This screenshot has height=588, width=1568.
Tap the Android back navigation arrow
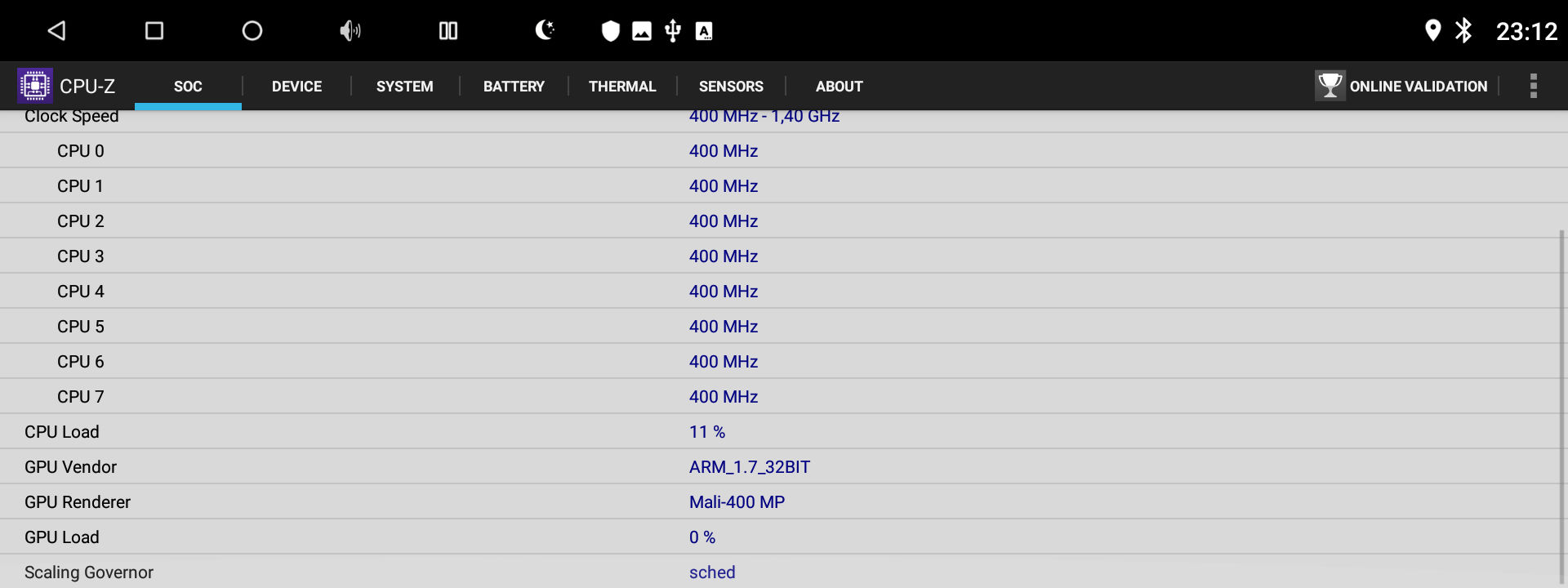pyautogui.click(x=56, y=31)
